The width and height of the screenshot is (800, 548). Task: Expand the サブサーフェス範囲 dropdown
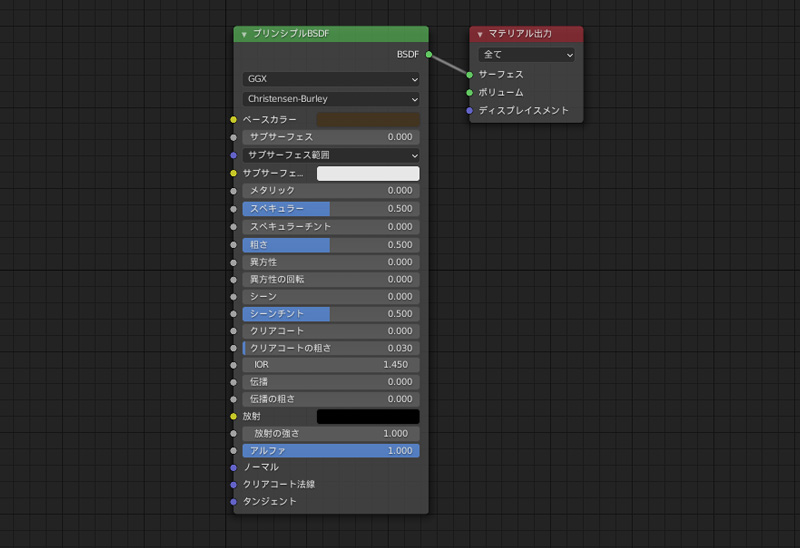(330, 155)
